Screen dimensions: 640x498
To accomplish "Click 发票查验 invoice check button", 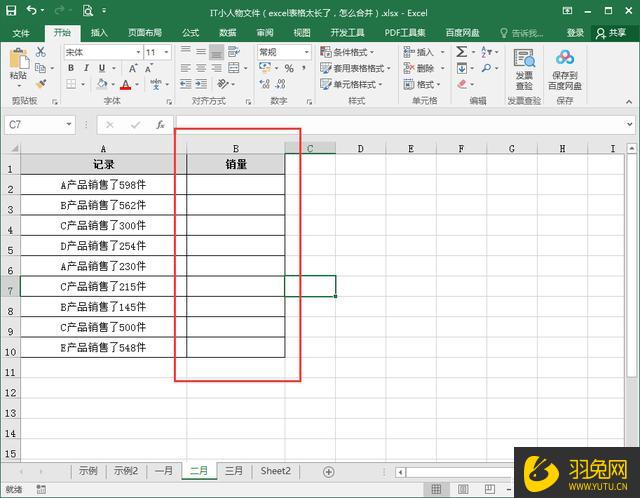I will pyautogui.click(x=524, y=69).
